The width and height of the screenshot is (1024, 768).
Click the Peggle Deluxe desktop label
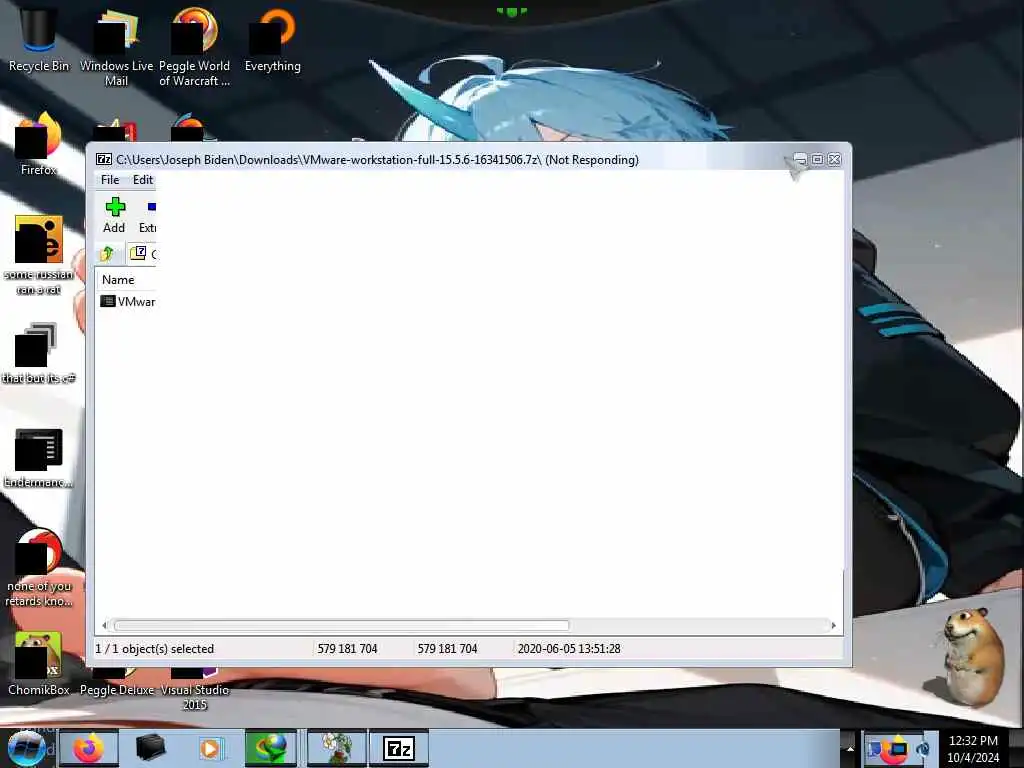(117, 690)
